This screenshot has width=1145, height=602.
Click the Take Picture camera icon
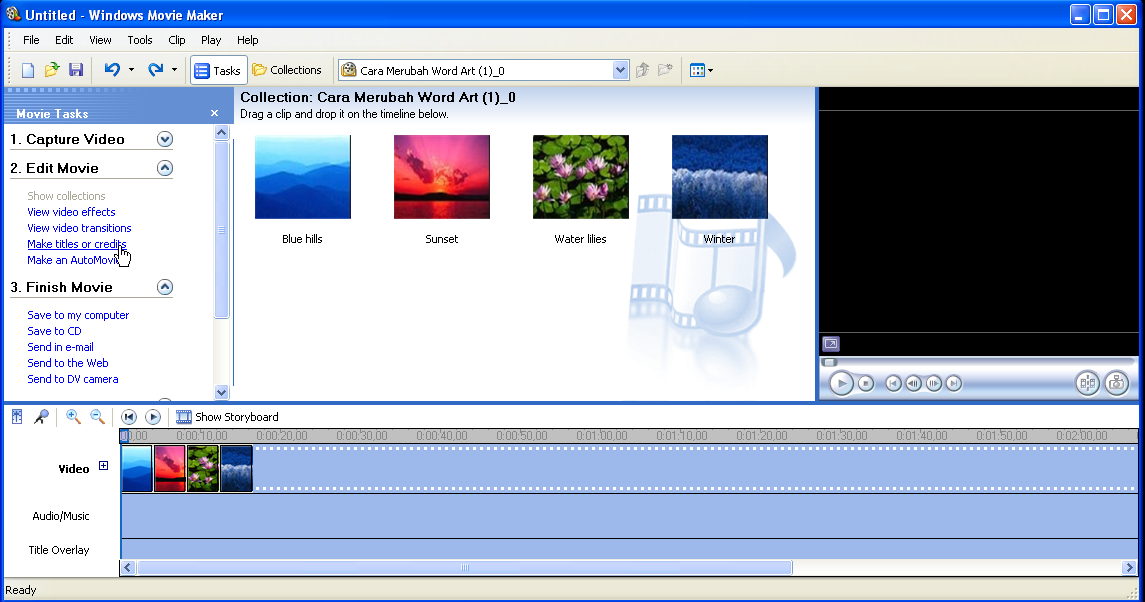(1117, 384)
